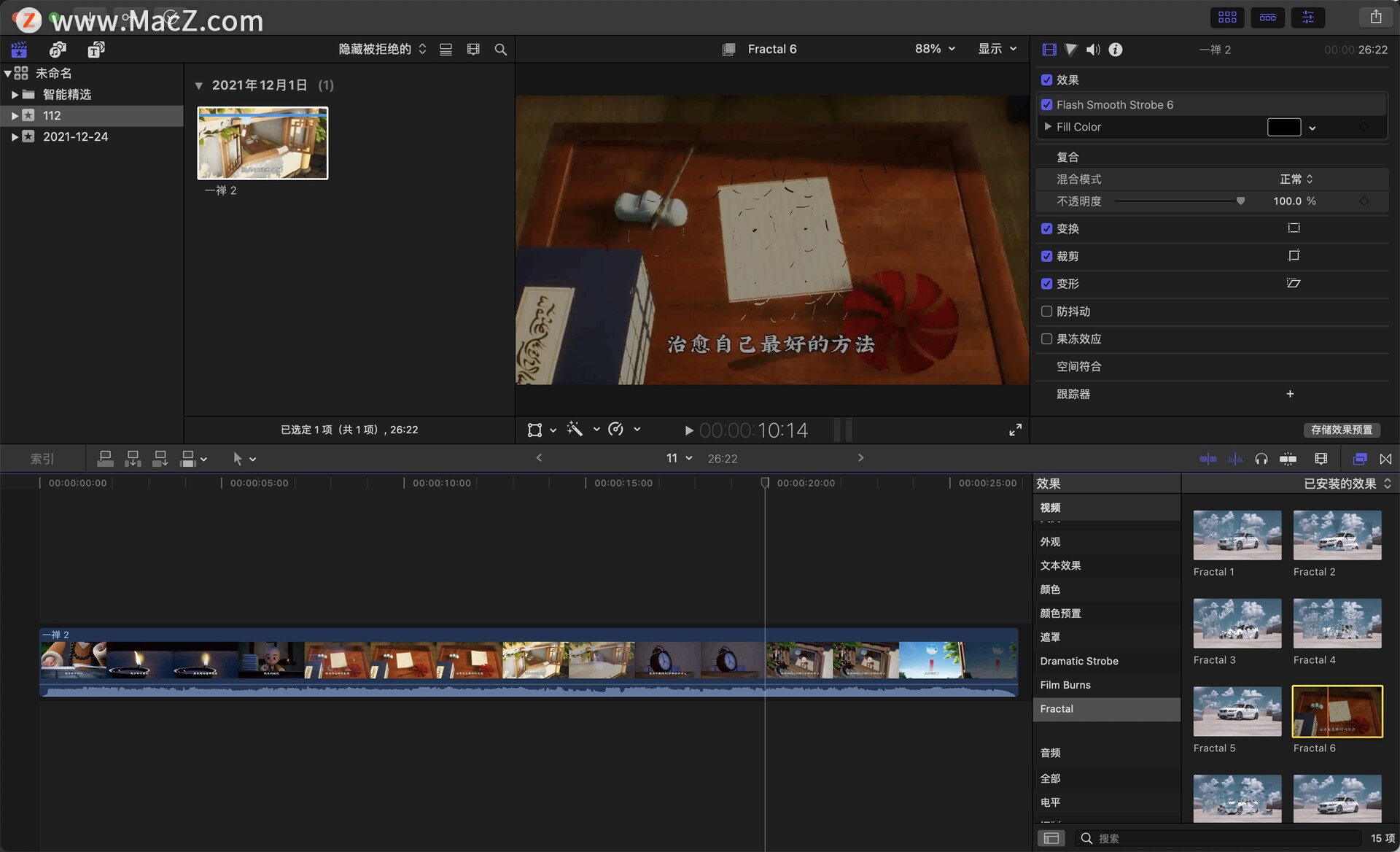Image resolution: width=1400 pixels, height=852 pixels.
Task: Select the Dramatic Strobe effects category
Action: (1079, 661)
